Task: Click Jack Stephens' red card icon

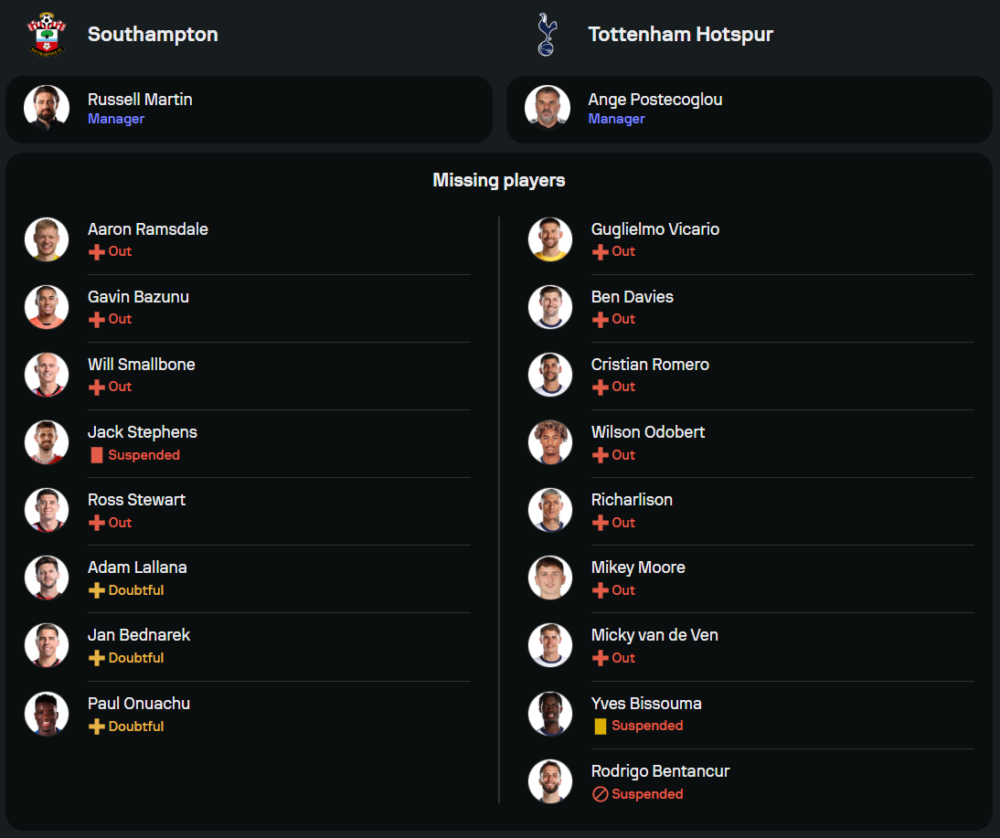Action: [97, 455]
